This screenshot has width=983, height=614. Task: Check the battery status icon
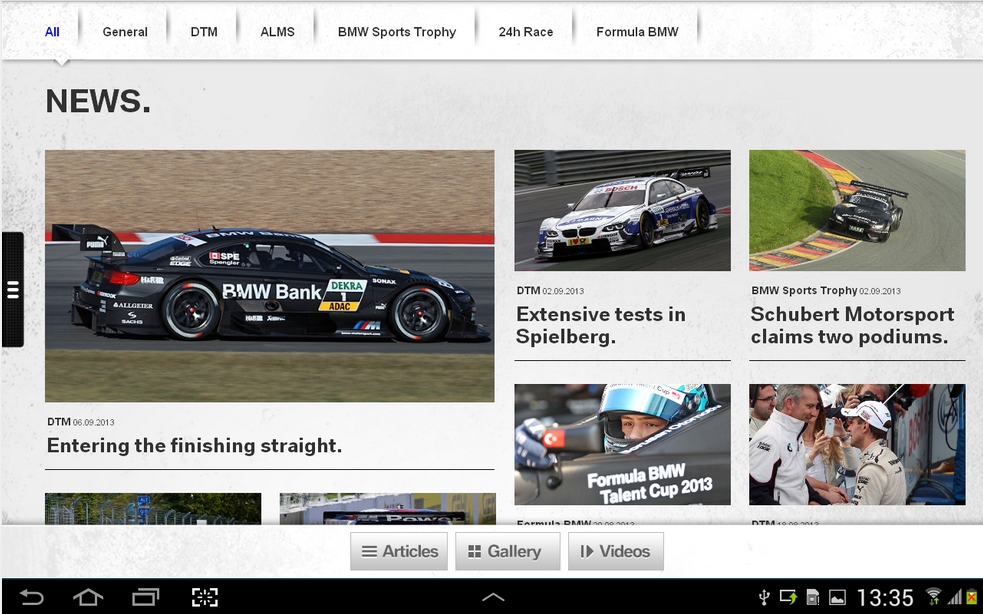[x=970, y=597]
